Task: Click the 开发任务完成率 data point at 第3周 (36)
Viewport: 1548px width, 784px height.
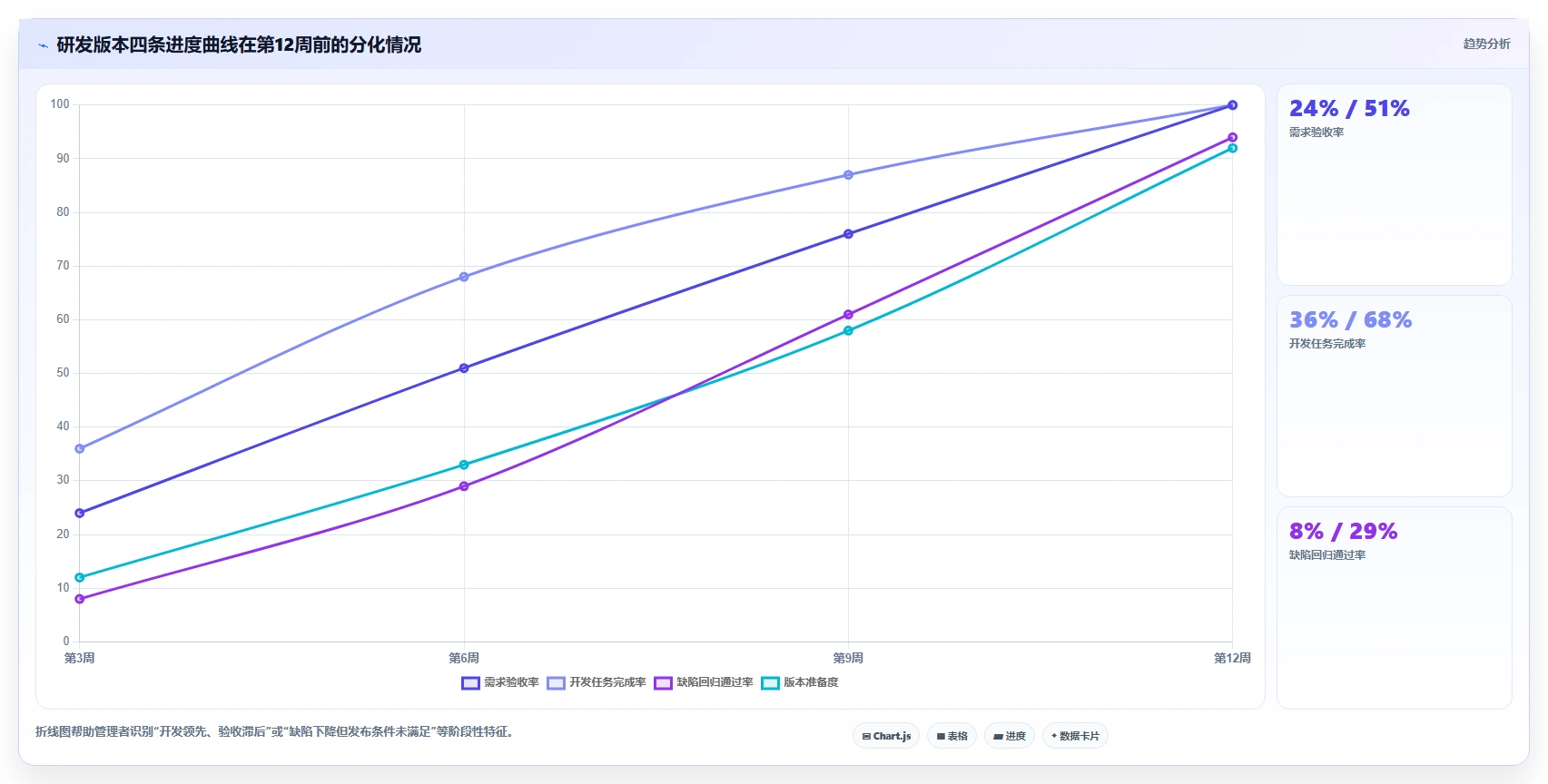Action: [x=80, y=449]
